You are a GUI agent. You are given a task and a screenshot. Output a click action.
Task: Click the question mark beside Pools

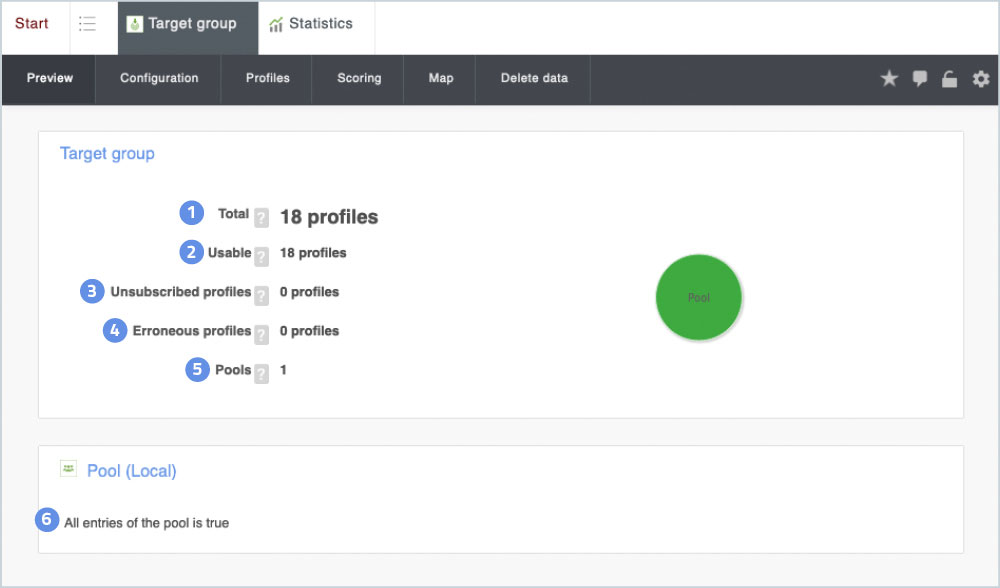[x=261, y=373]
